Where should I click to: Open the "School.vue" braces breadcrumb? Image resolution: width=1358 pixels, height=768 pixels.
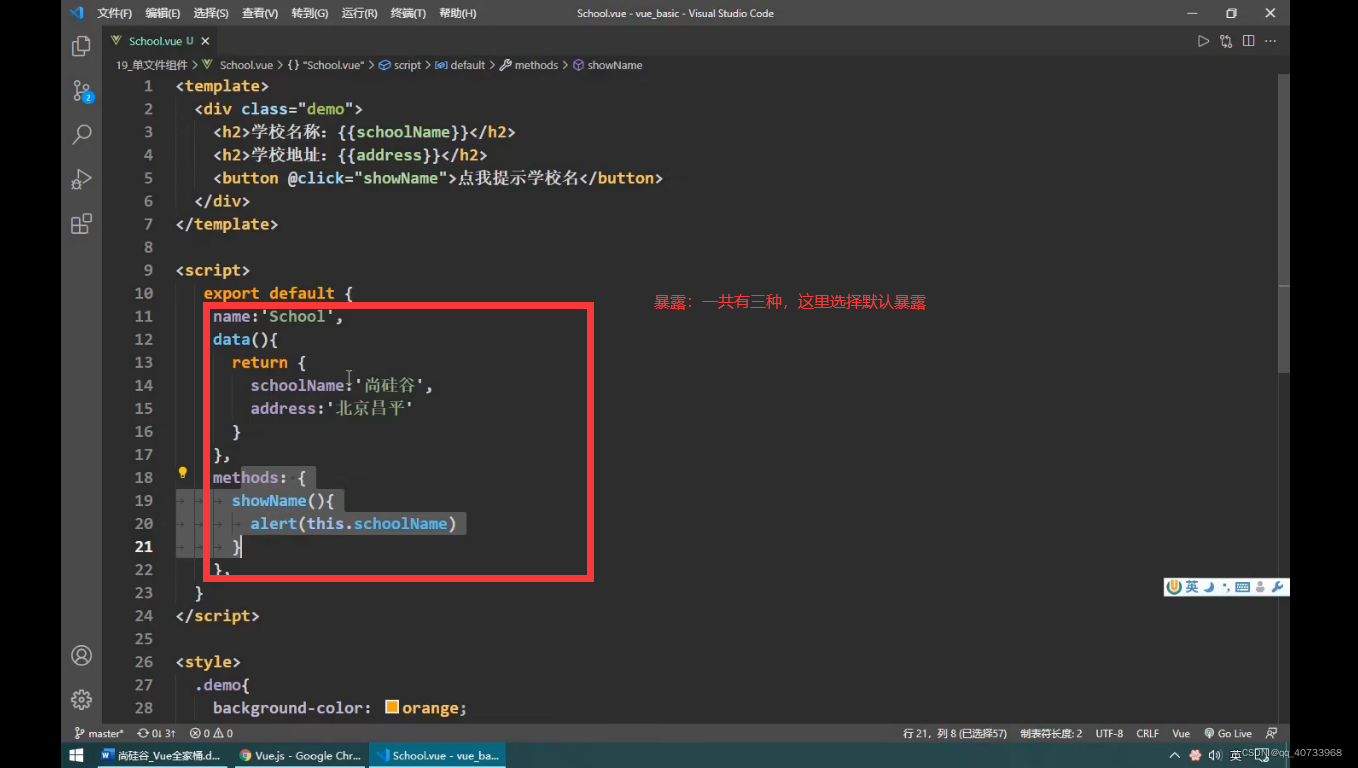click(x=327, y=65)
